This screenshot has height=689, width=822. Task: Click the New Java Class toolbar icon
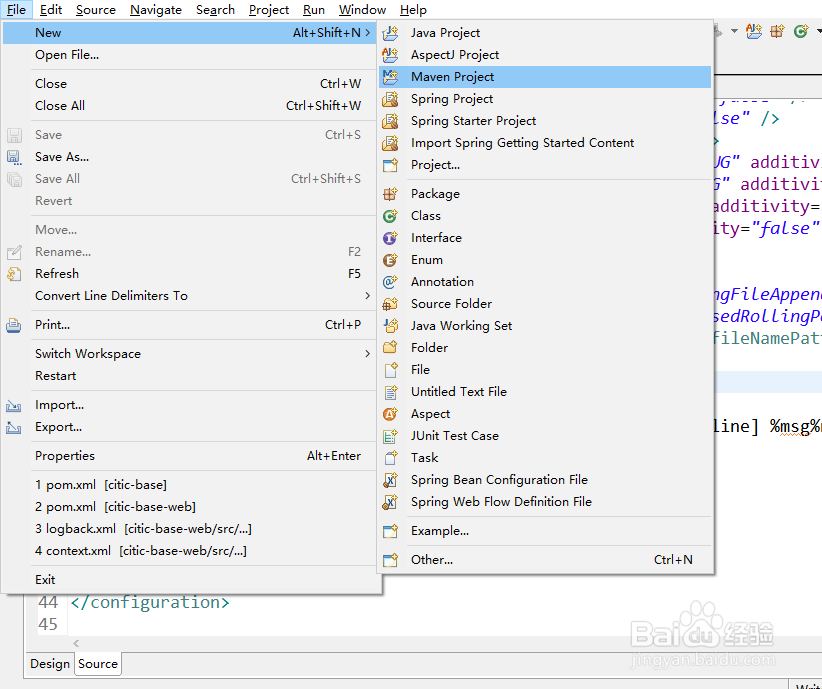coord(801,31)
